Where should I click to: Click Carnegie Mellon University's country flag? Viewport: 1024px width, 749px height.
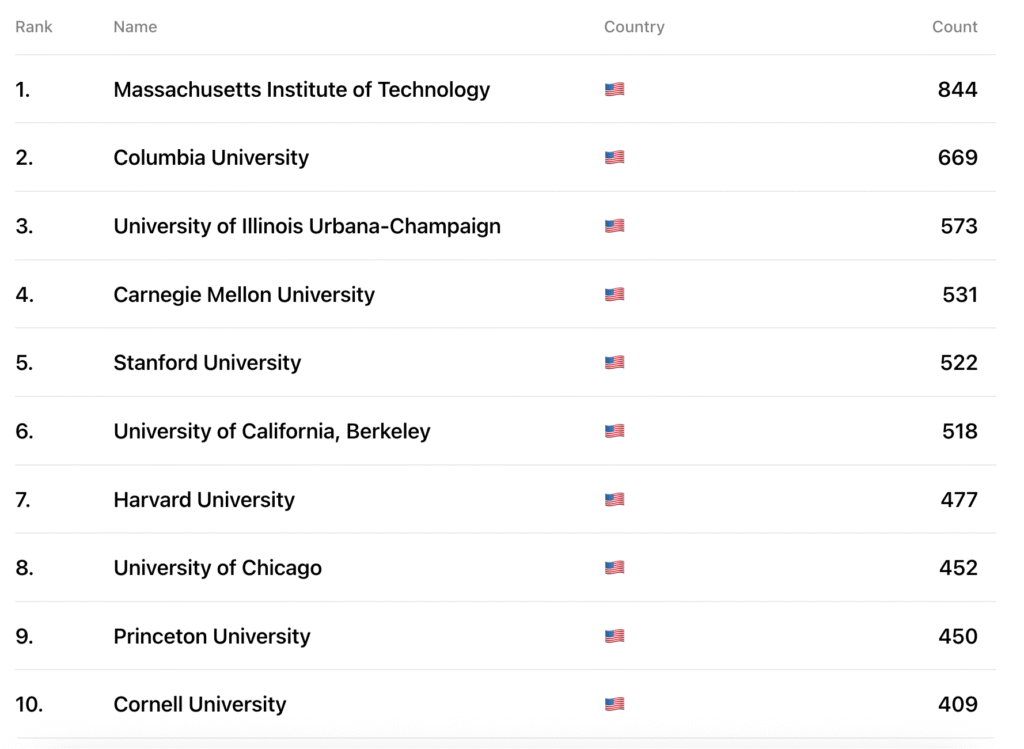pos(614,294)
